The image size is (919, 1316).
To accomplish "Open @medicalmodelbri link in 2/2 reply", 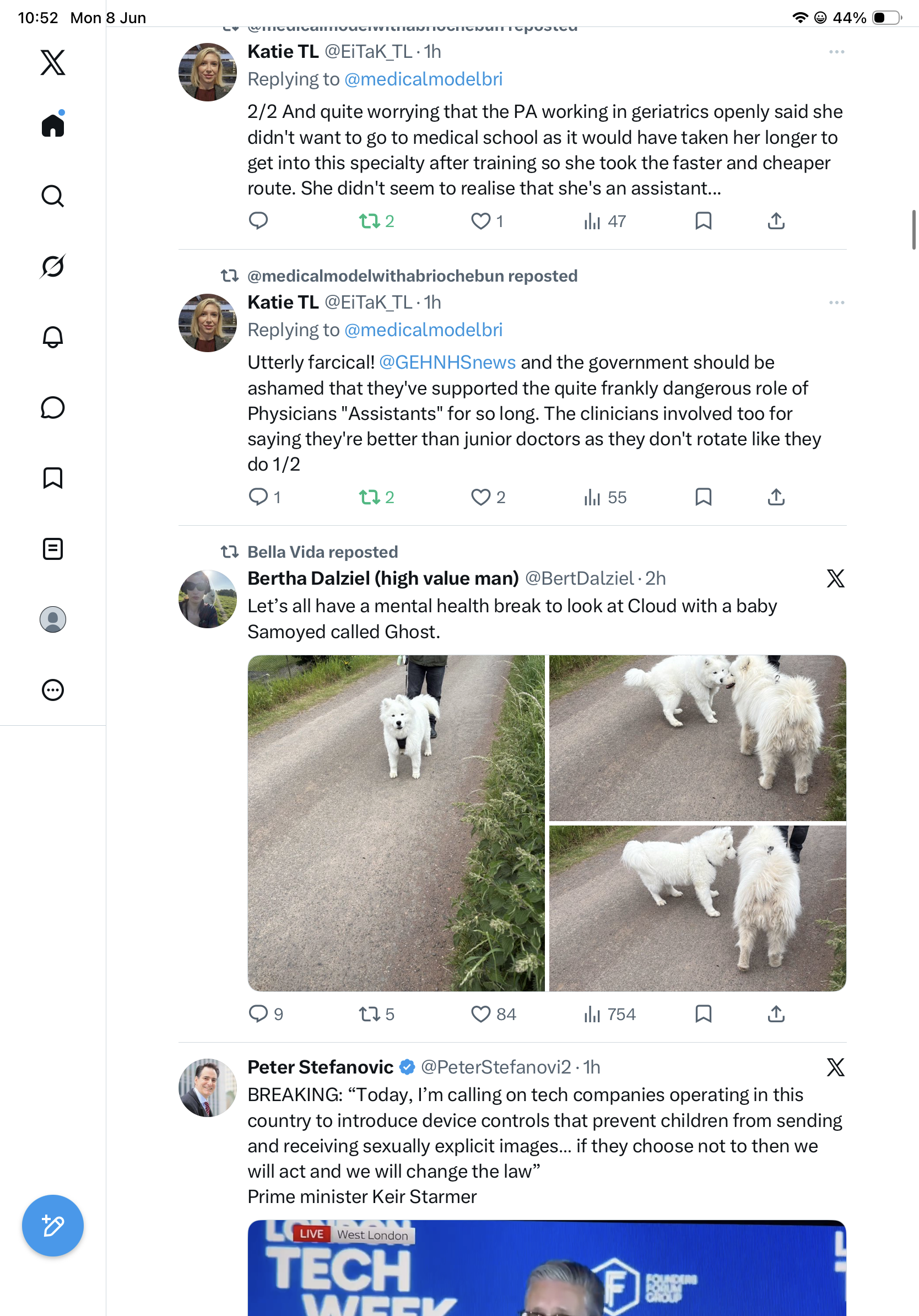I will [423, 79].
